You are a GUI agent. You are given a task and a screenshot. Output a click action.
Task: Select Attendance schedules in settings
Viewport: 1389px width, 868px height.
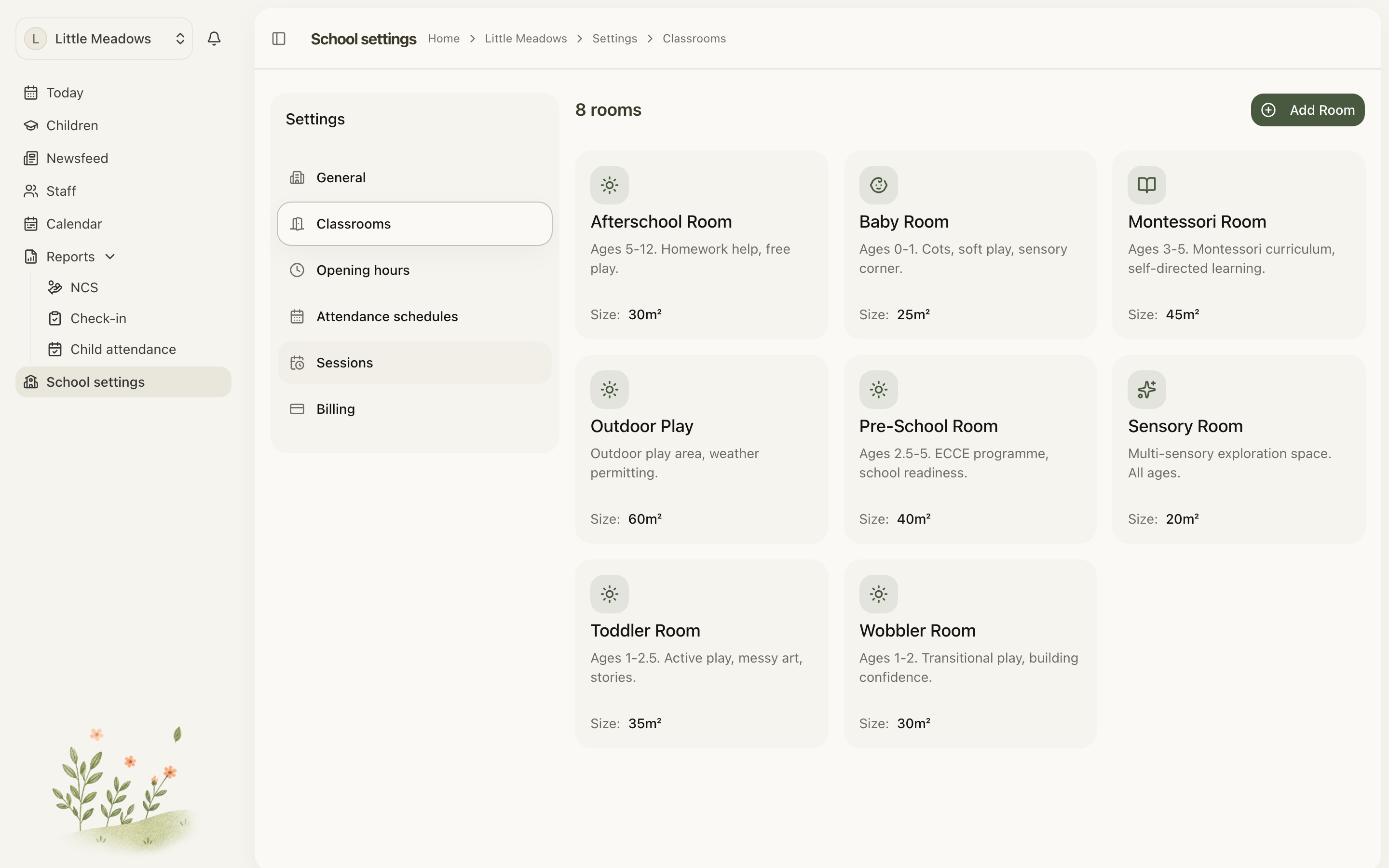click(x=414, y=316)
